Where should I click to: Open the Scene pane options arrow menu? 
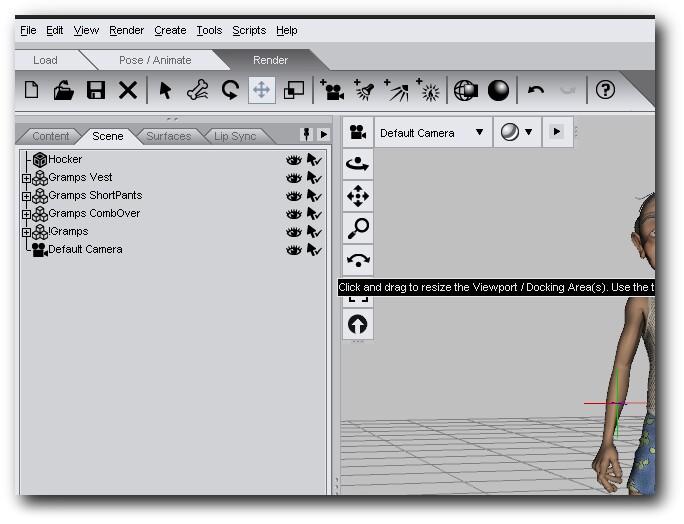[323, 134]
